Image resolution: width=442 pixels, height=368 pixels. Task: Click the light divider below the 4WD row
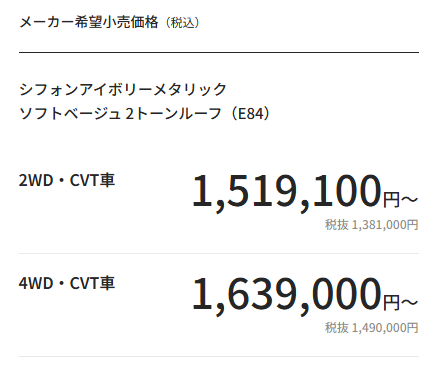click(219, 356)
